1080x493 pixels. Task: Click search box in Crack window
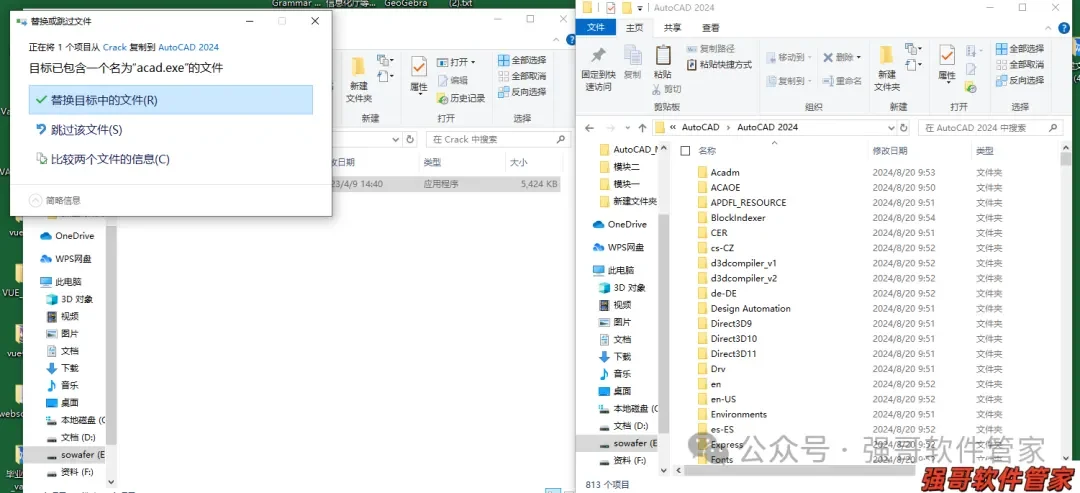click(499, 139)
